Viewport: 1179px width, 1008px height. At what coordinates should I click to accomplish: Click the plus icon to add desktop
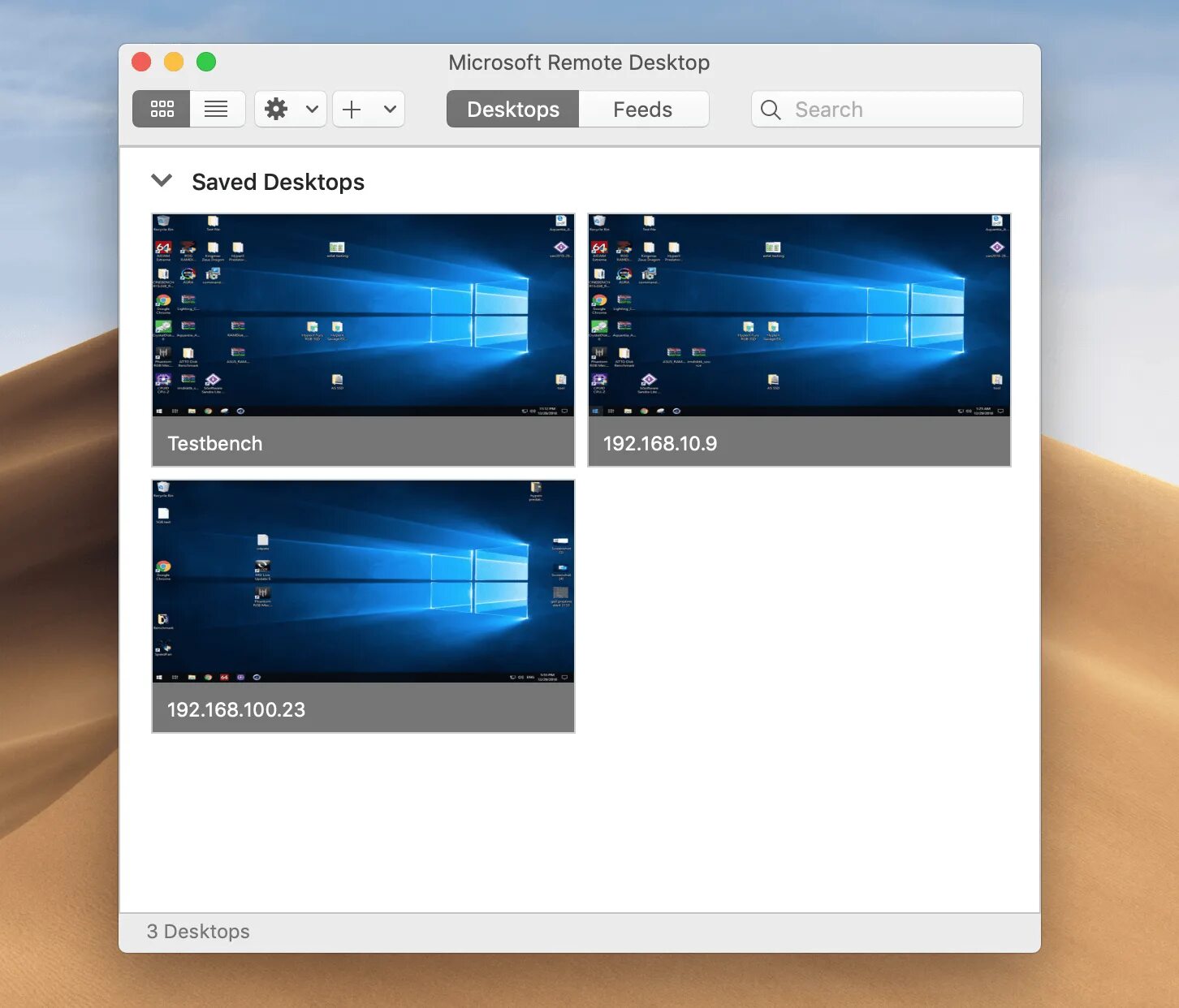(x=352, y=109)
